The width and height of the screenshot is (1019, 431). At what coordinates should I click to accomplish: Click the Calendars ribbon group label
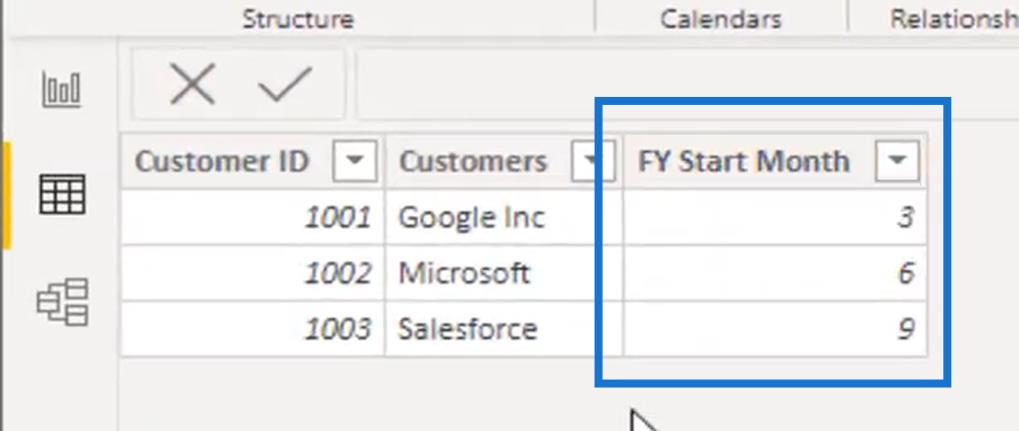[x=721, y=19]
